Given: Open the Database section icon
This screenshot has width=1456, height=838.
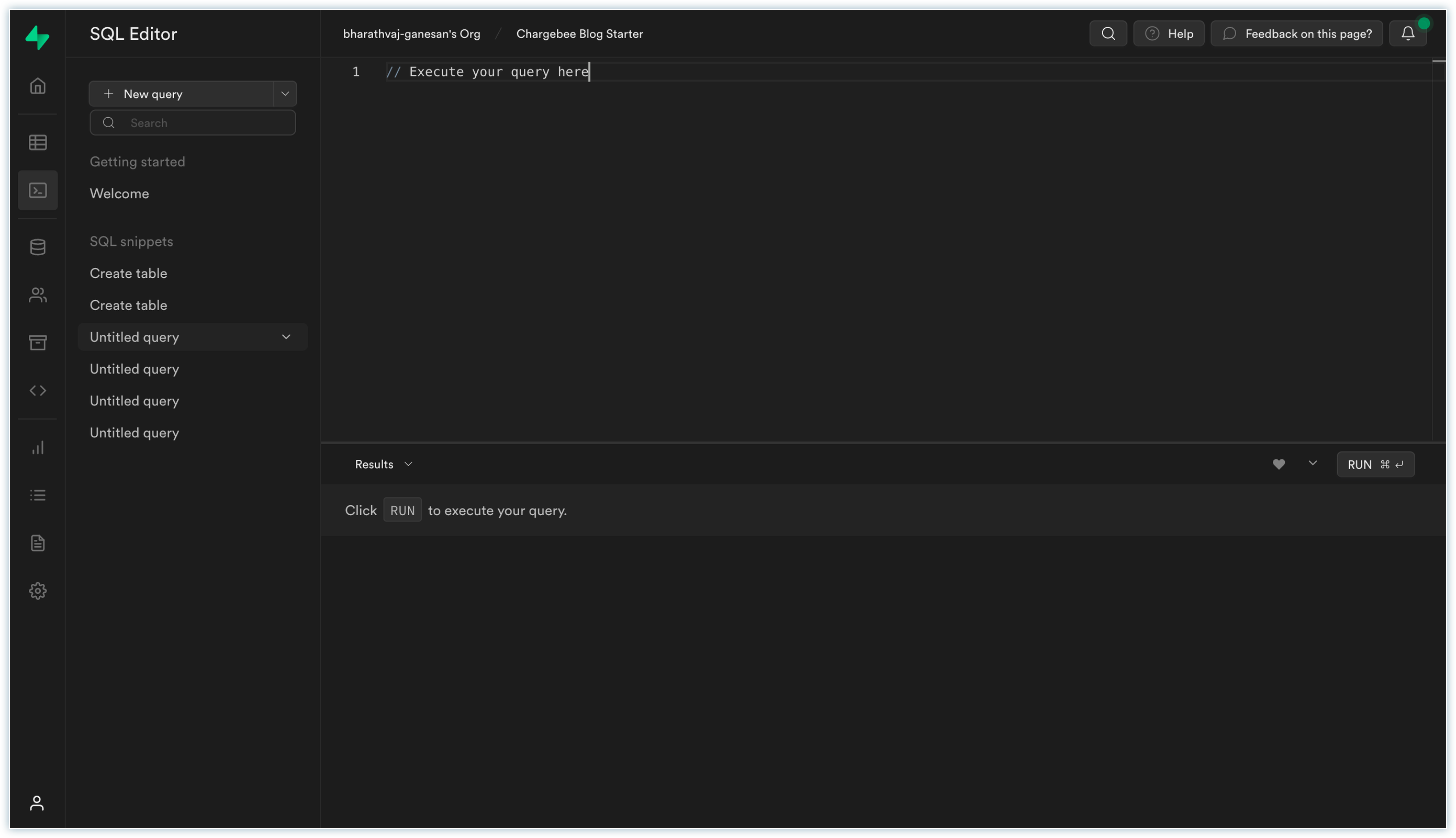Looking at the screenshot, I should [38, 247].
